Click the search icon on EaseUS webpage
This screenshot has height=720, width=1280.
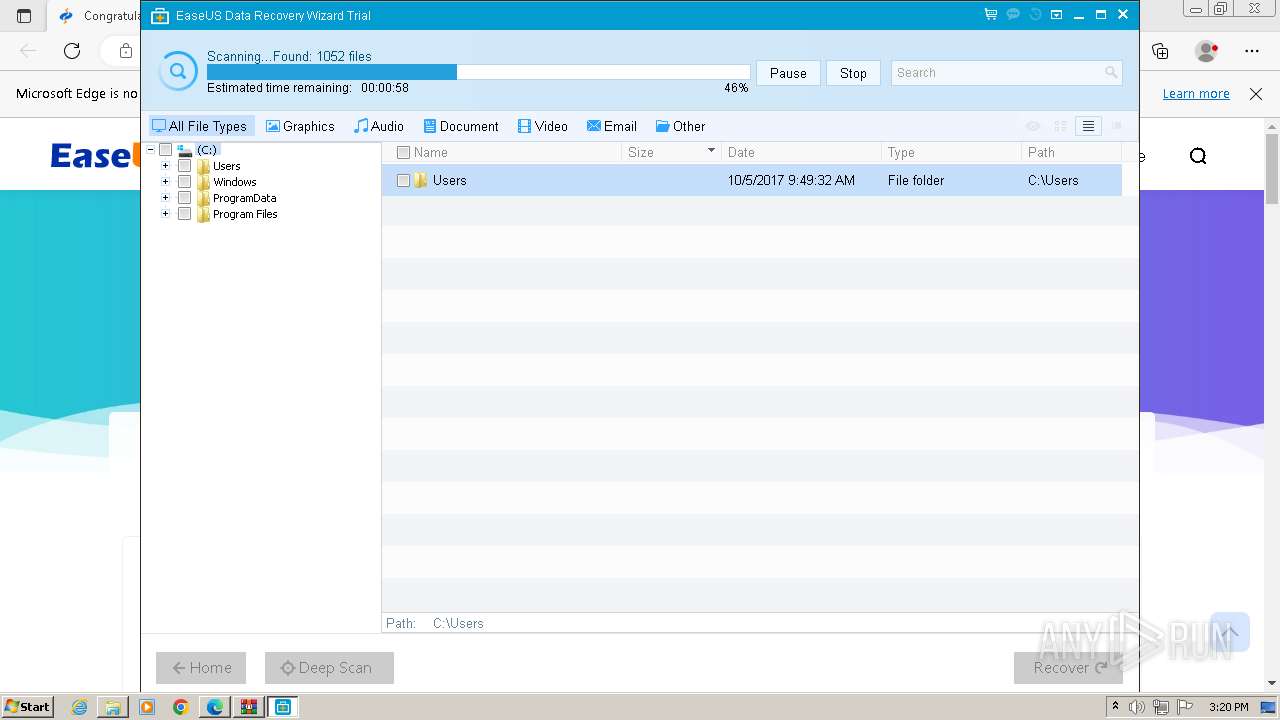pyautogui.click(x=1198, y=156)
